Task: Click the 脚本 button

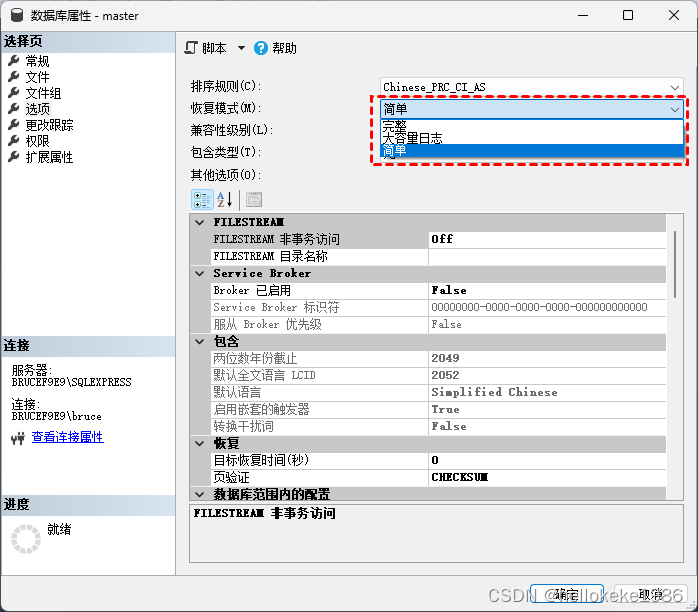Action: pyautogui.click(x=206, y=48)
